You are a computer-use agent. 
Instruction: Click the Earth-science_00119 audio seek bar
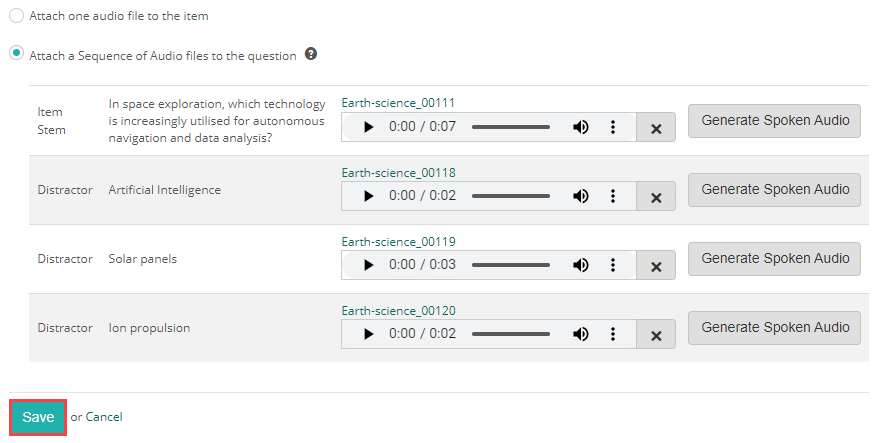click(510, 265)
